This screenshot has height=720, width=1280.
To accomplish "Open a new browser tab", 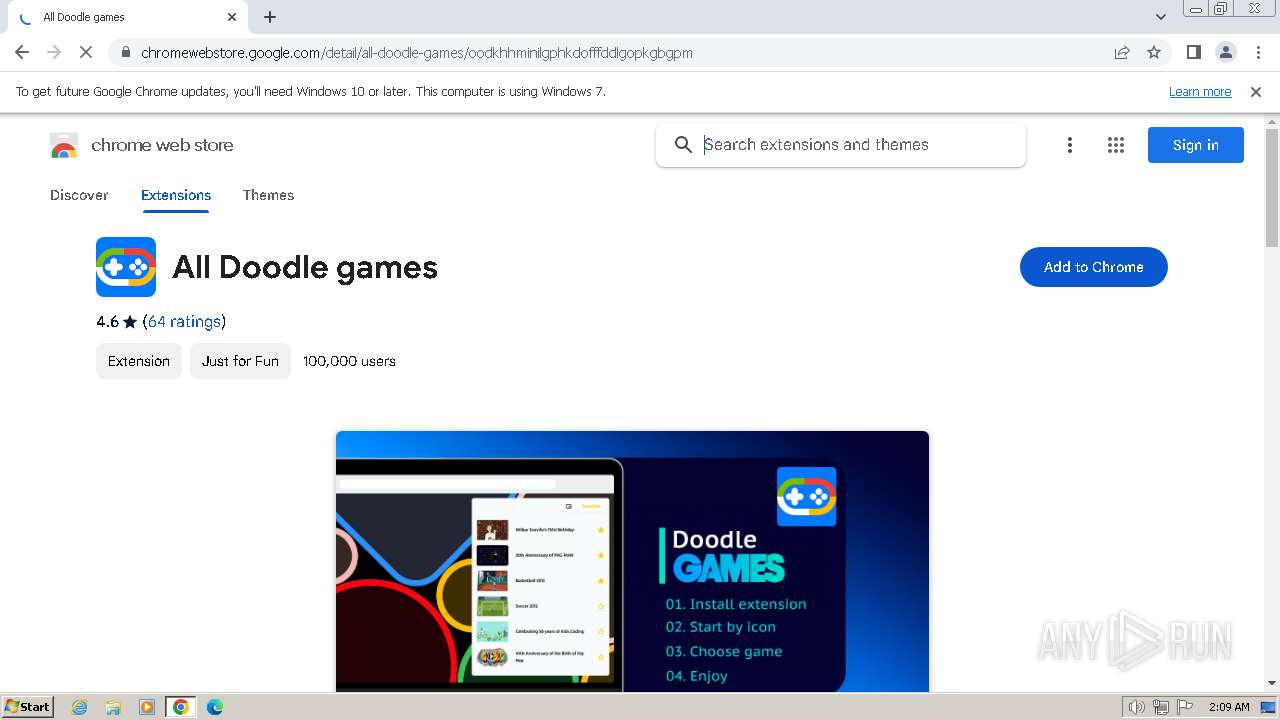I will coord(270,17).
